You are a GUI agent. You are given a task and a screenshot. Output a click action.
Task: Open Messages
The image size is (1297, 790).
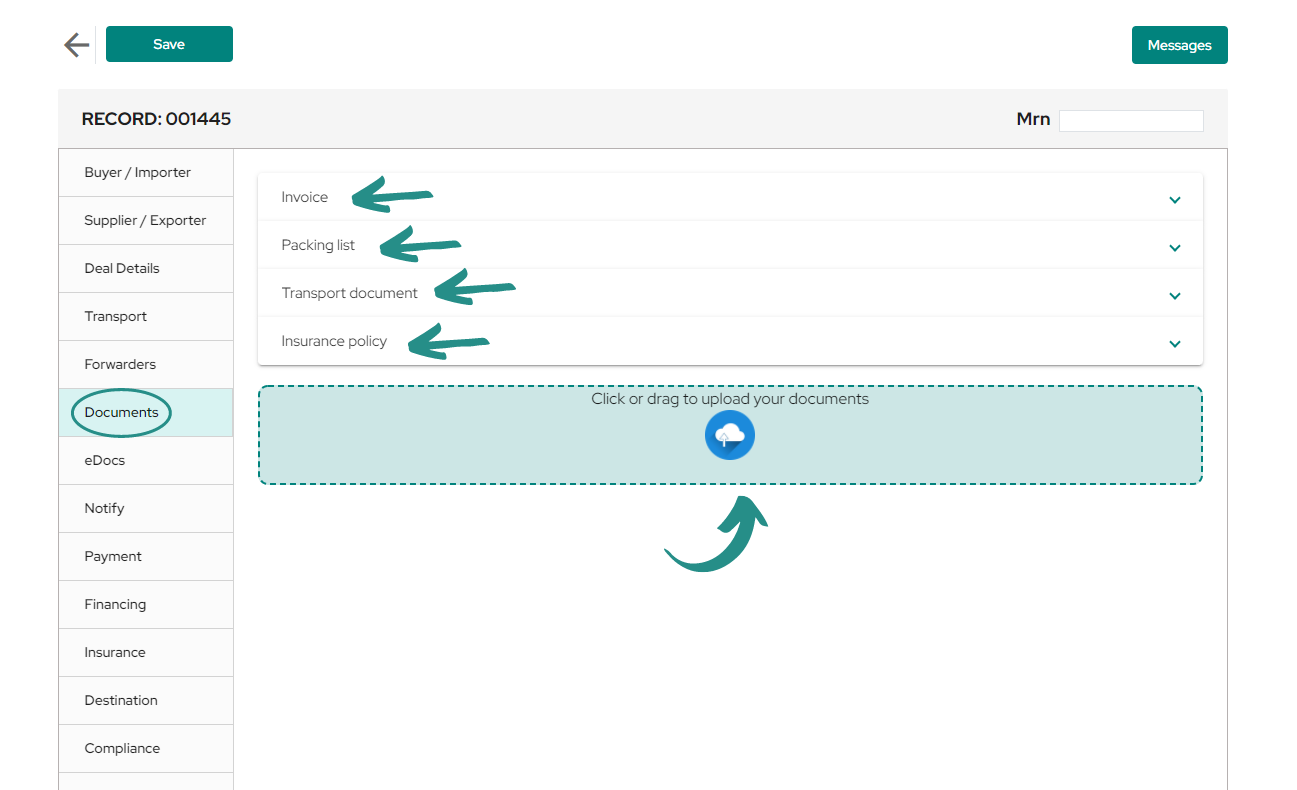1179,45
